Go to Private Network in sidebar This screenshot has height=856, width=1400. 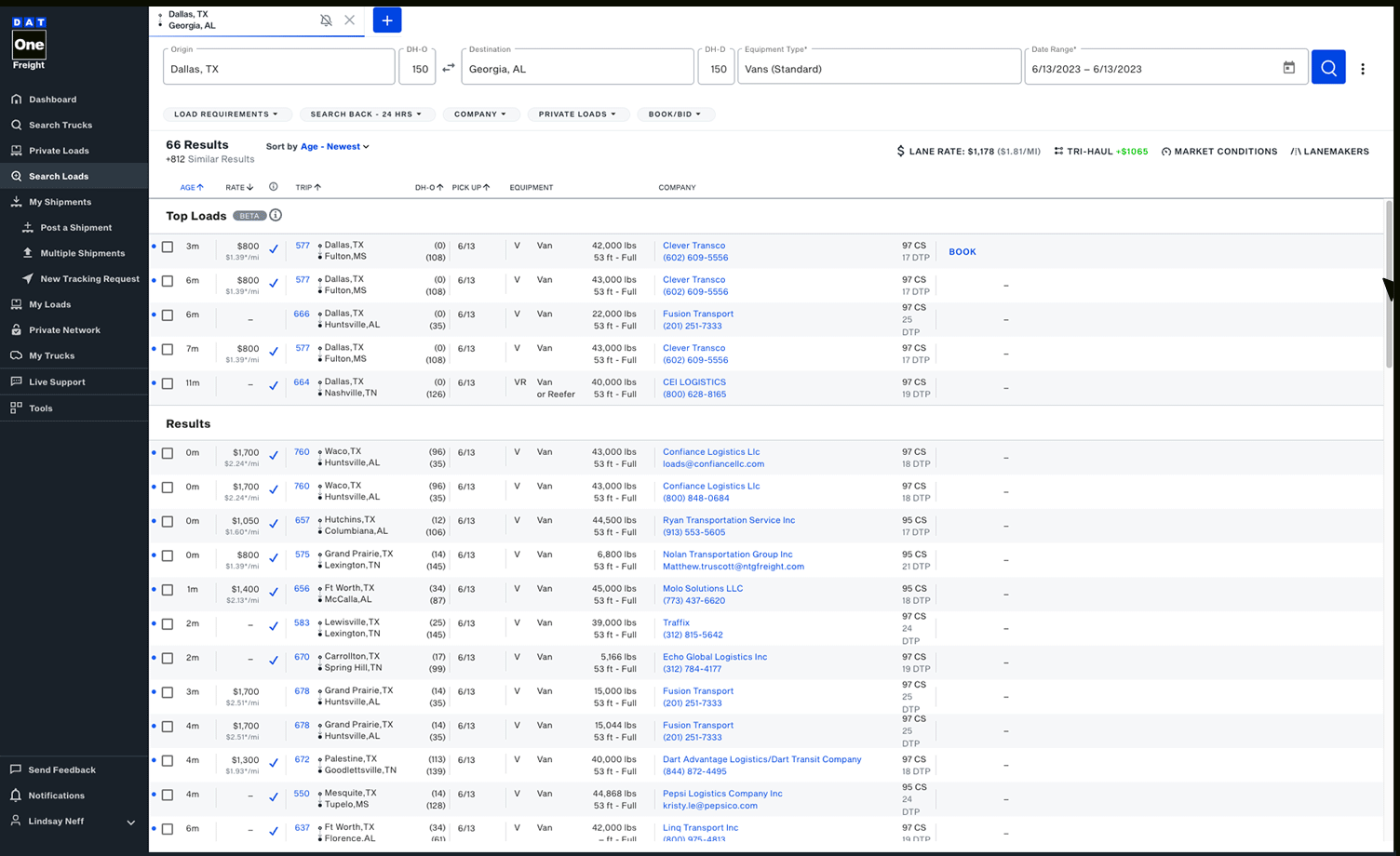click(x=64, y=330)
